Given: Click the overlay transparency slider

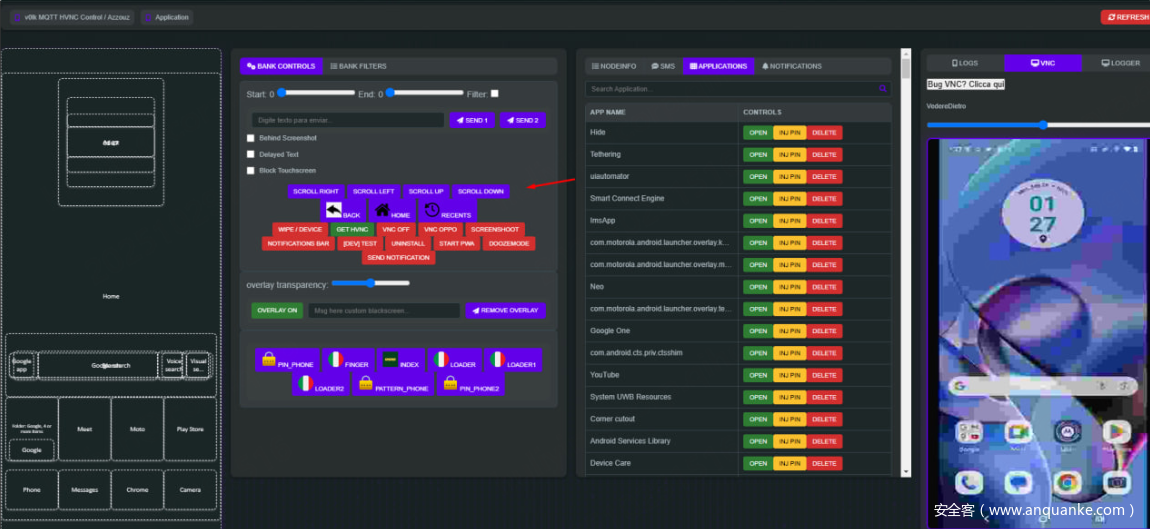Looking at the screenshot, I should 370,283.
